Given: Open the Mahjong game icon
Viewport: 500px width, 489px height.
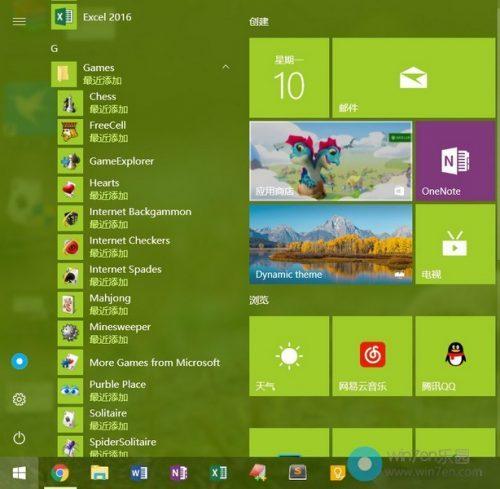Looking at the screenshot, I should tap(70, 305).
